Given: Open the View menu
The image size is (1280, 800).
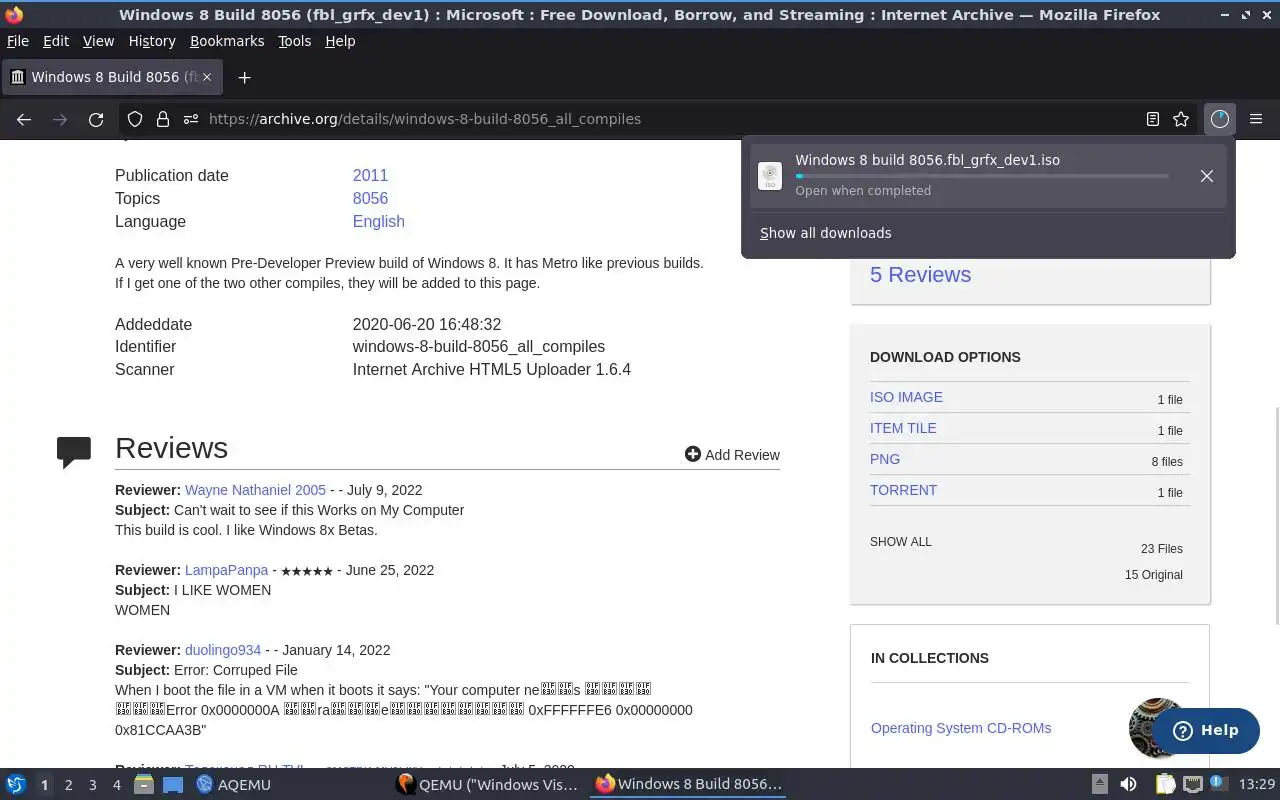Looking at the screenshot, I should pyautogui.click(x=98, y=41).
